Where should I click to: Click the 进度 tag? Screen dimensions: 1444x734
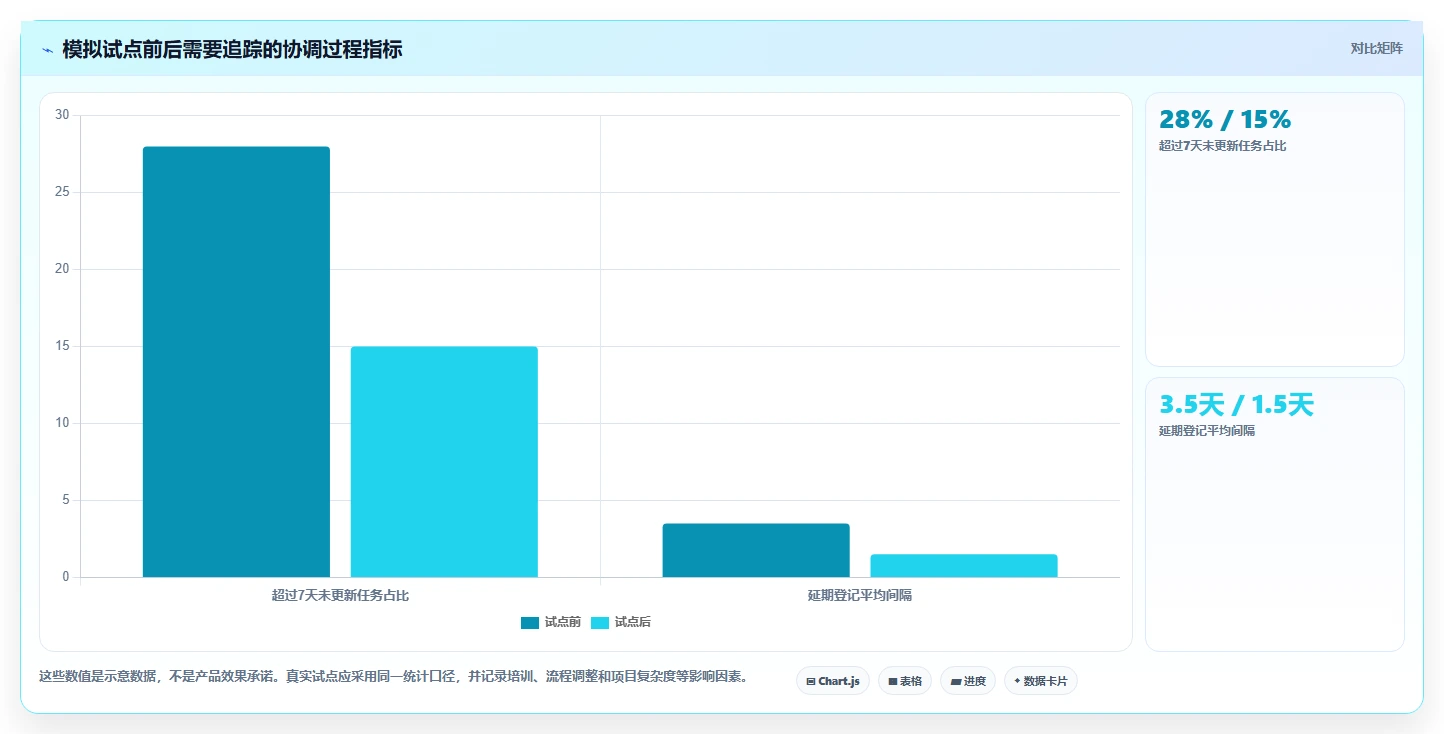tap(968, 681)
